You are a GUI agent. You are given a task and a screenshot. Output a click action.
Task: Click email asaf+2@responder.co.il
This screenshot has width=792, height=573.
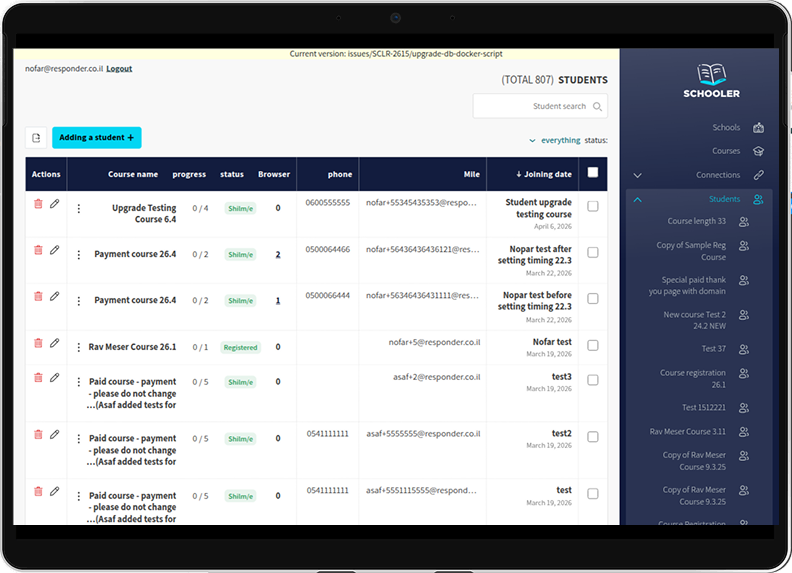pyautogui.click(x=436, y=377)
